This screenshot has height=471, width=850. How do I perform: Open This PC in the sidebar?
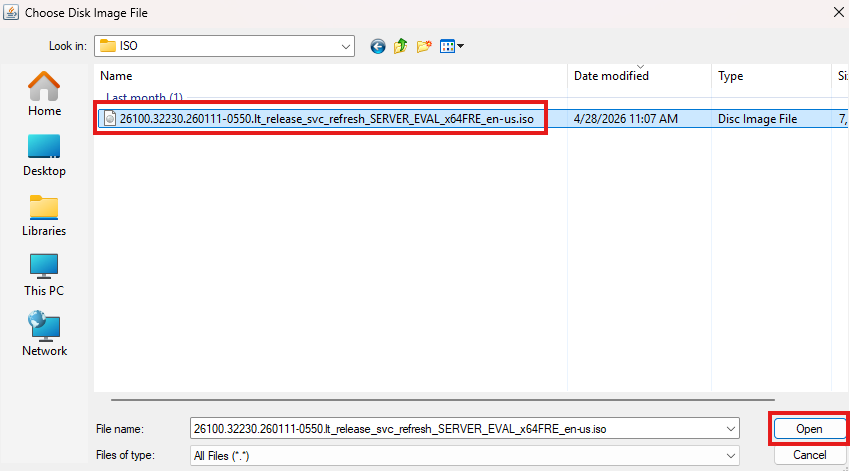click(44, 275)
